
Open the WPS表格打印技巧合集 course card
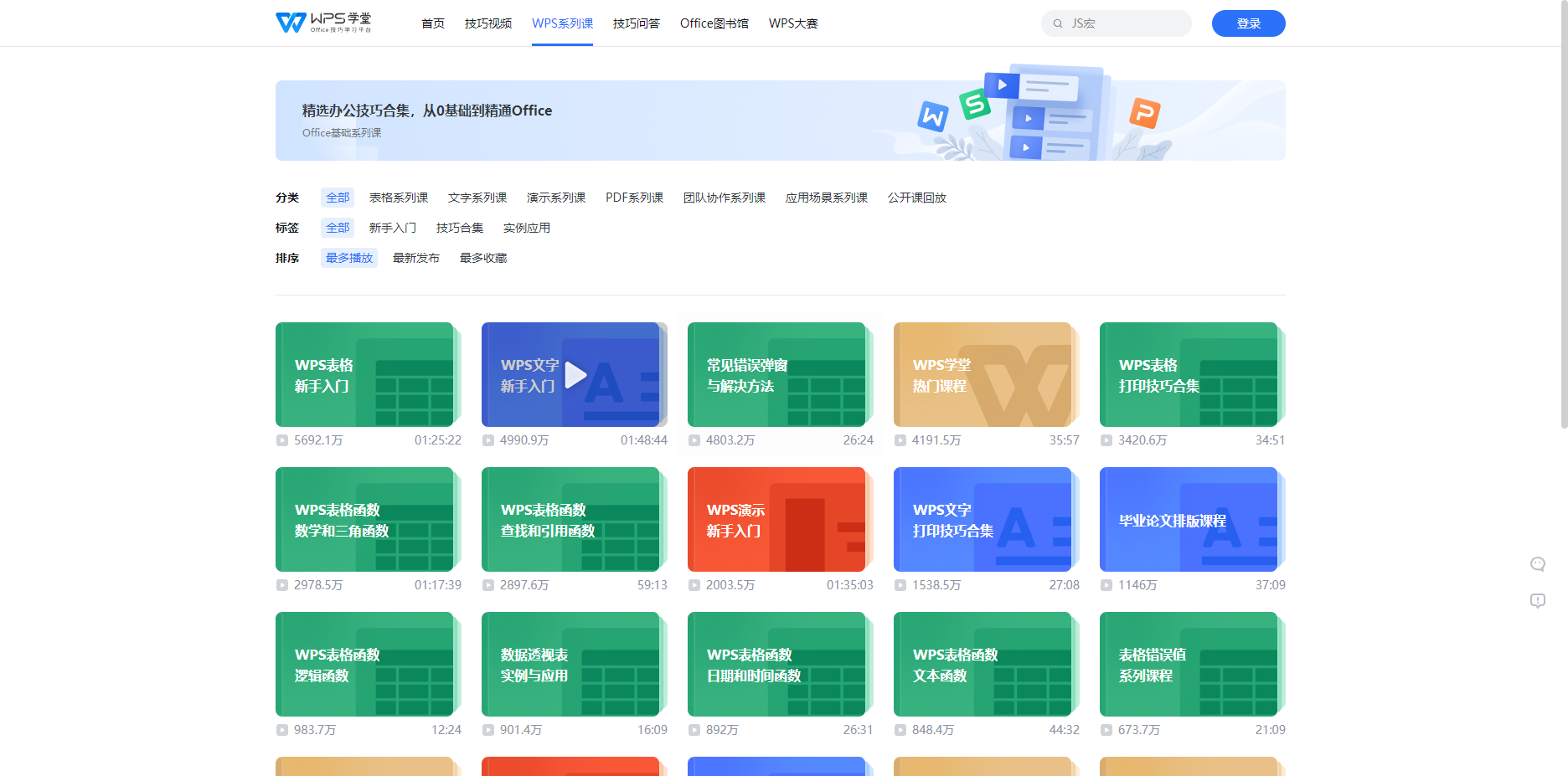click(x=1193, y=375)
